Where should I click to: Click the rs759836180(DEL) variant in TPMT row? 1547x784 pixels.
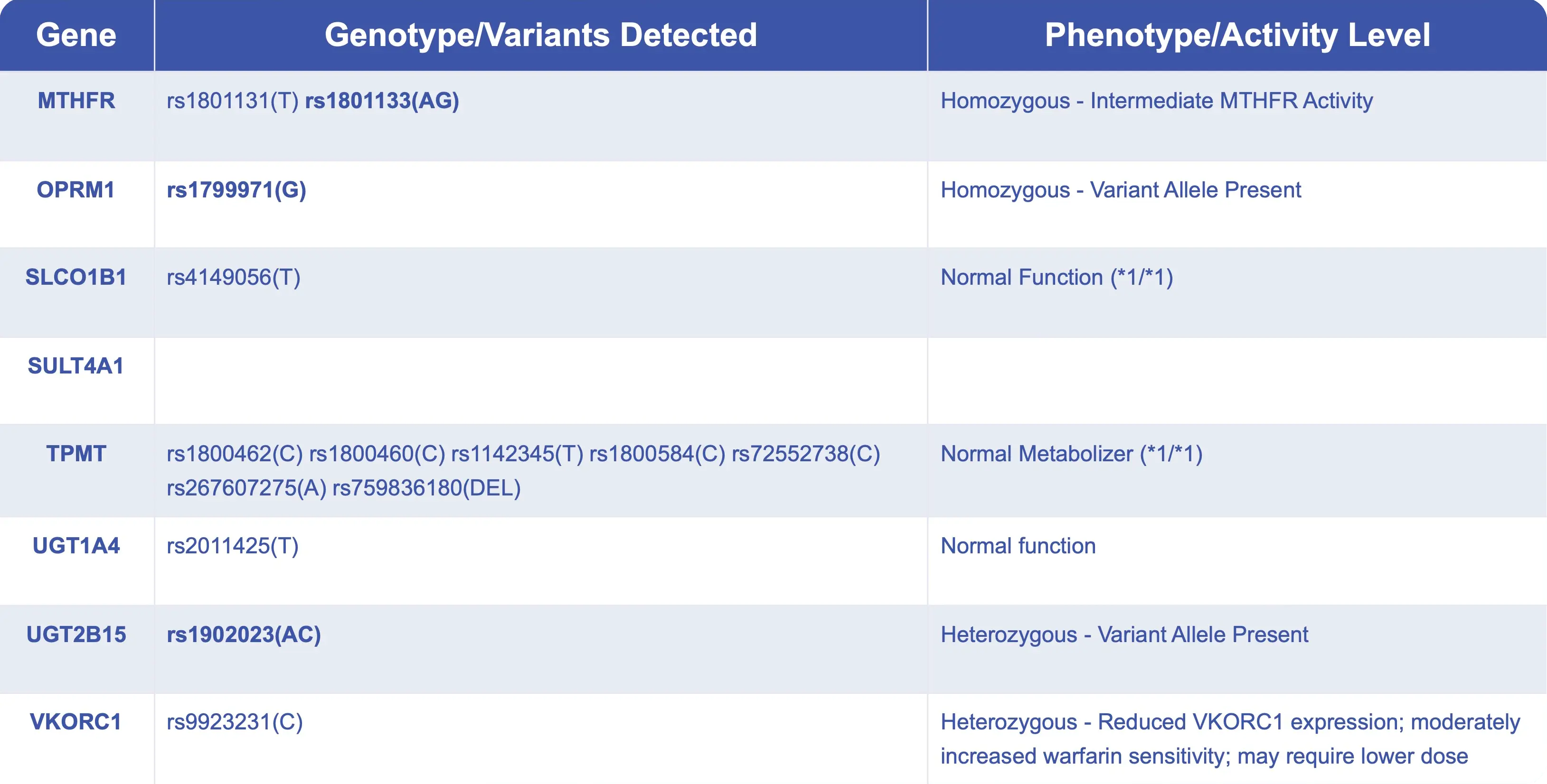426,488
